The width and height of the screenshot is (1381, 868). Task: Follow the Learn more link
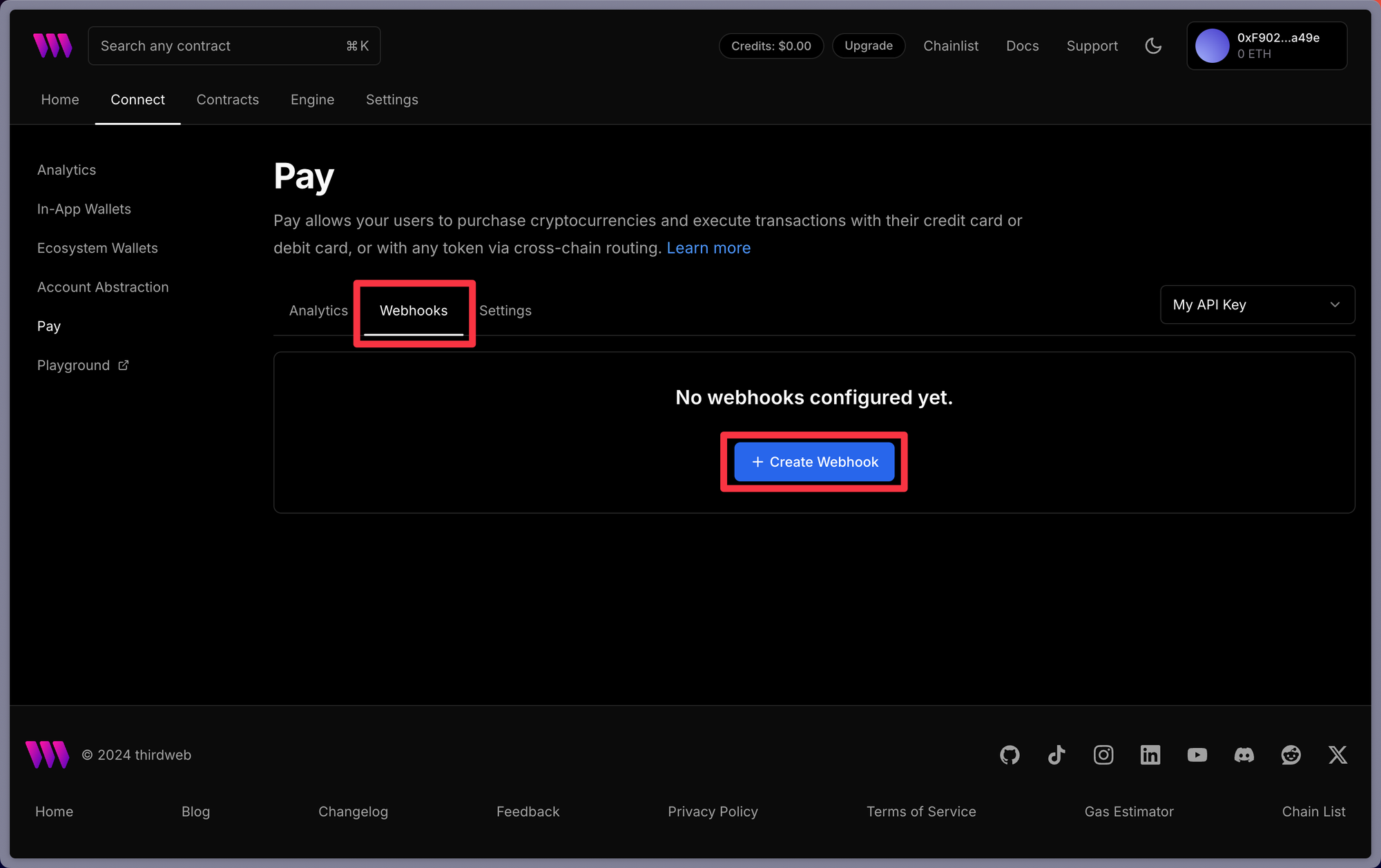[708, 248]
